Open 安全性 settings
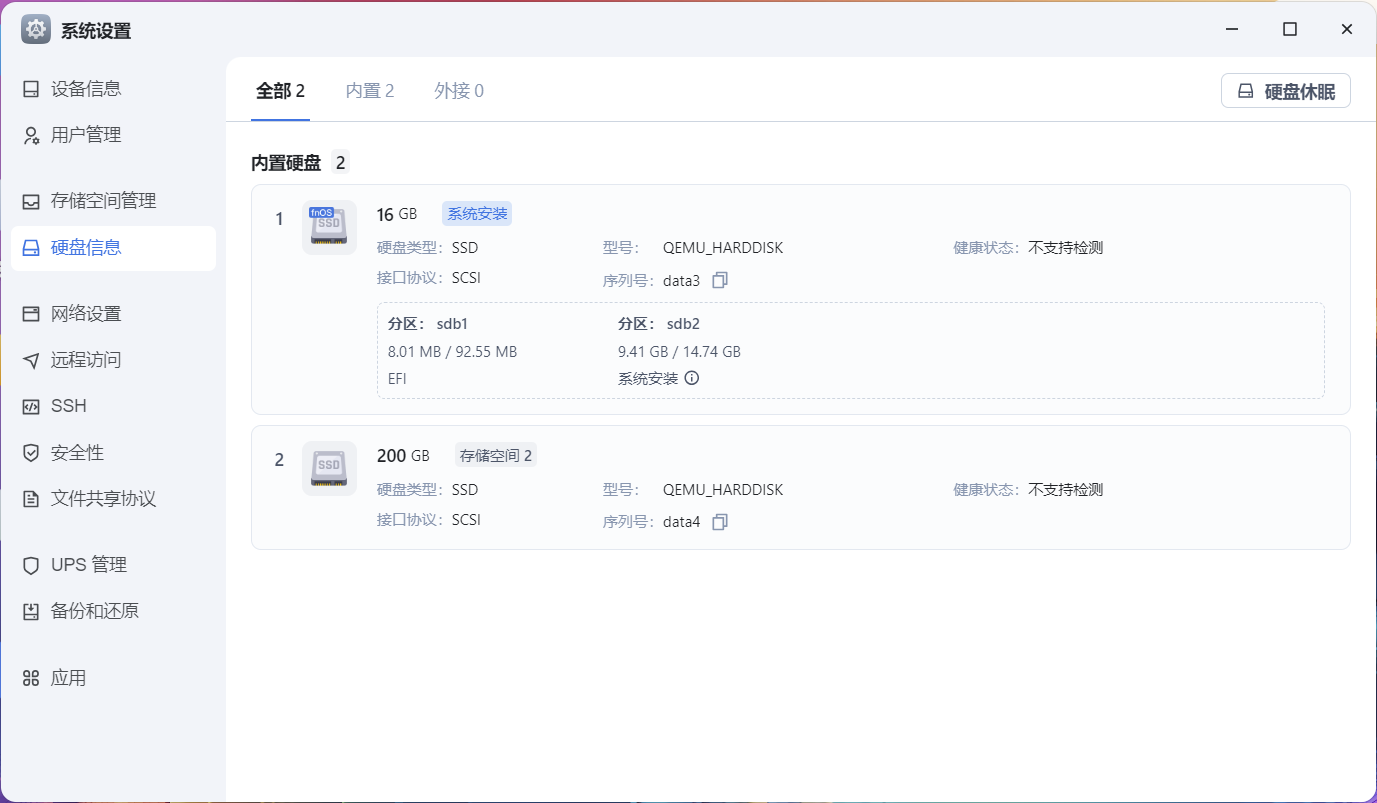Screen dimensions: 1377x803 coord(77,453)
